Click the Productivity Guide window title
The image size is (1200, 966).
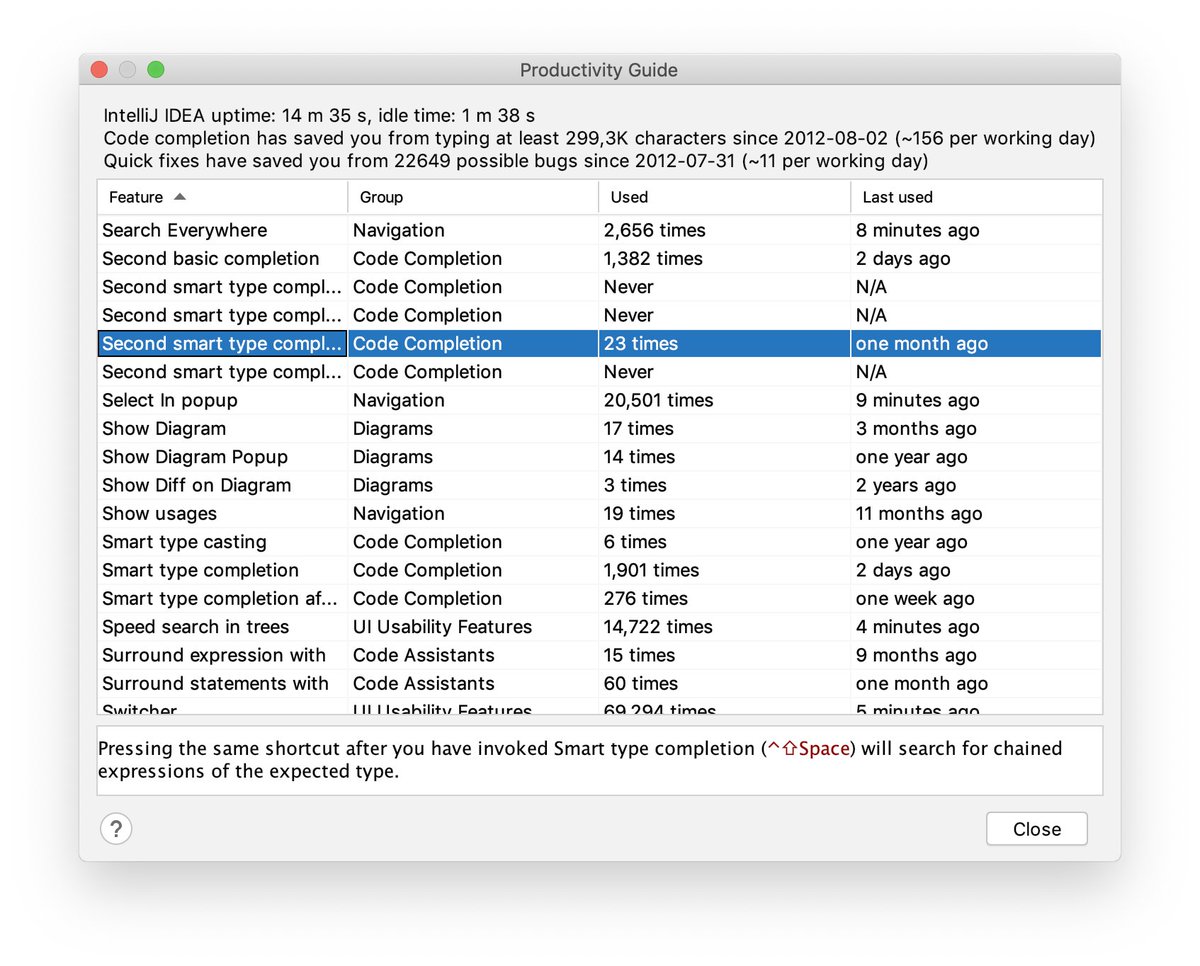pyautogui.click(x=599, y=70)
